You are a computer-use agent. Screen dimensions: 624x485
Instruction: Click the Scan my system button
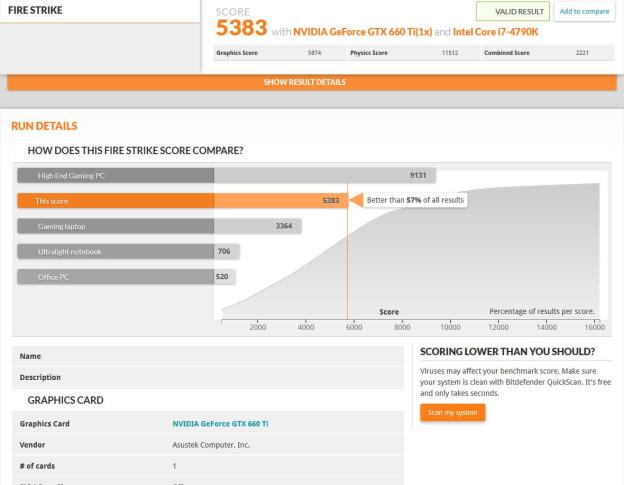coord(452,413)
